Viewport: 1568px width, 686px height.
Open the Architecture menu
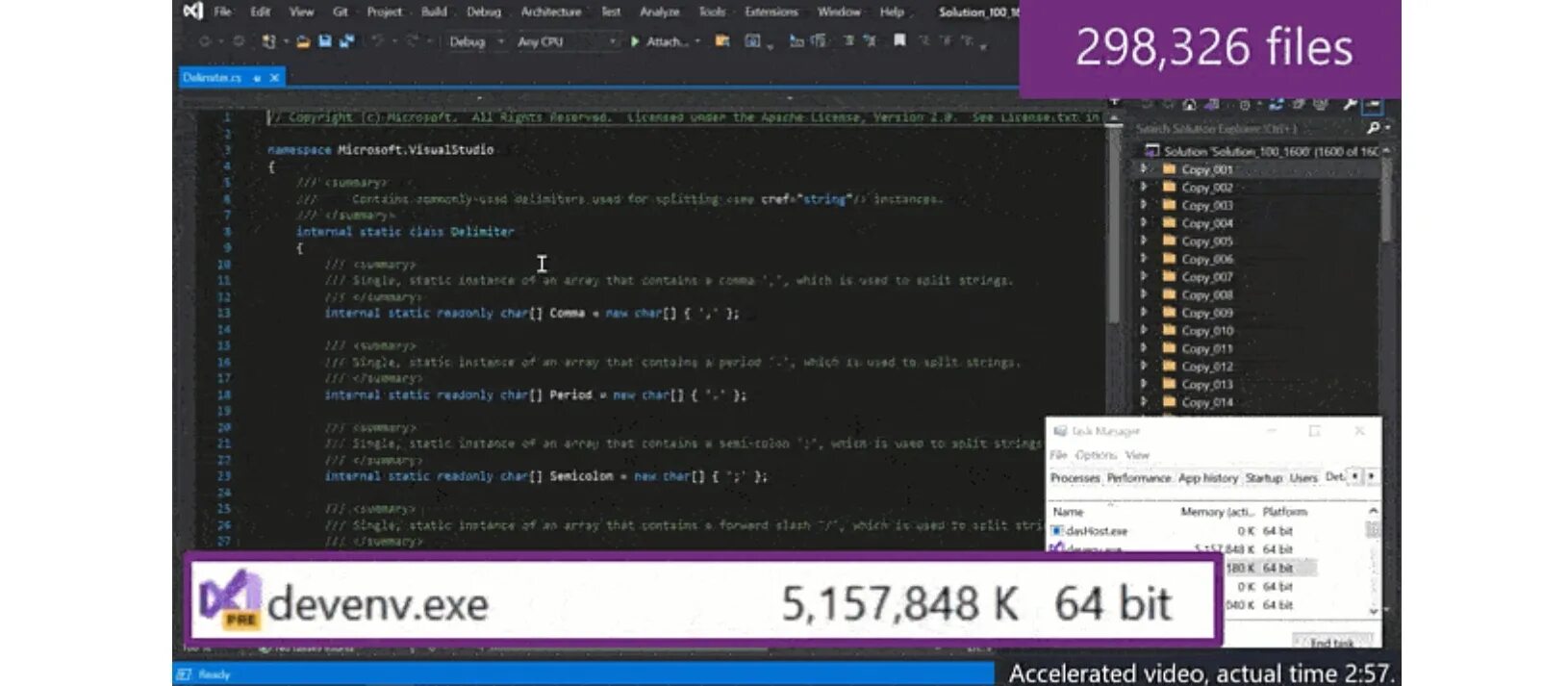click(551, 12)
